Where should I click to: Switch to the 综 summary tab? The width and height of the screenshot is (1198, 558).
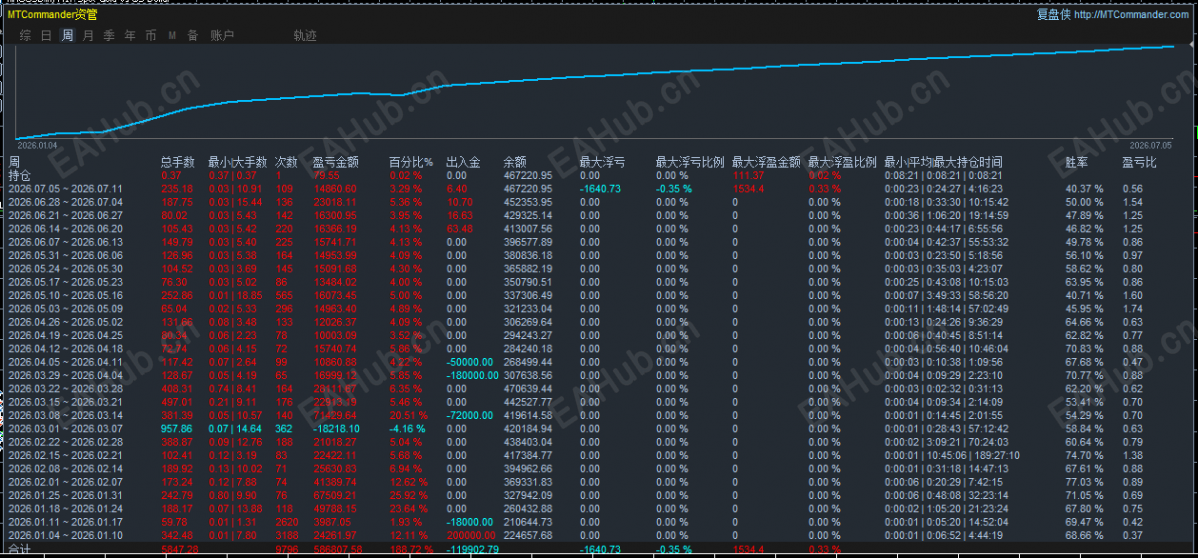click(26, 35)
